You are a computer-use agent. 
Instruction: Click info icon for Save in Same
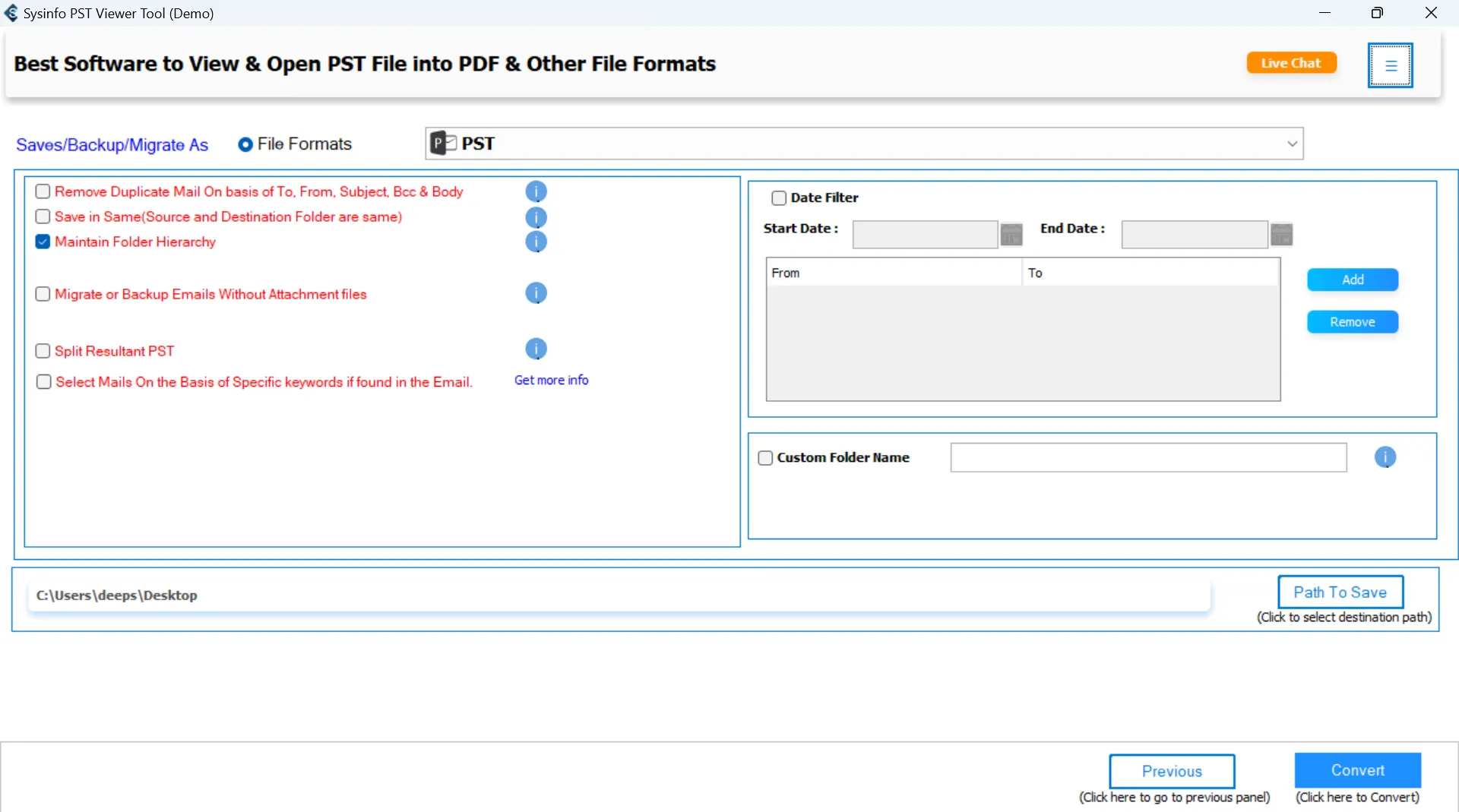pyautogui.click(x=536, y=217)
